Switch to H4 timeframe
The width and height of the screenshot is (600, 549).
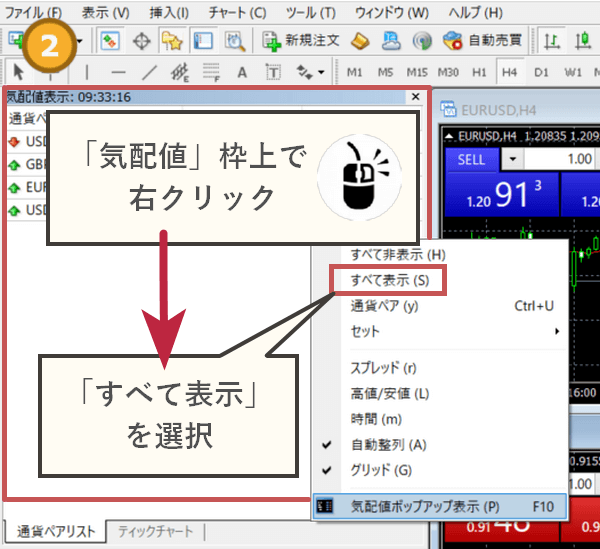[509, 72]
